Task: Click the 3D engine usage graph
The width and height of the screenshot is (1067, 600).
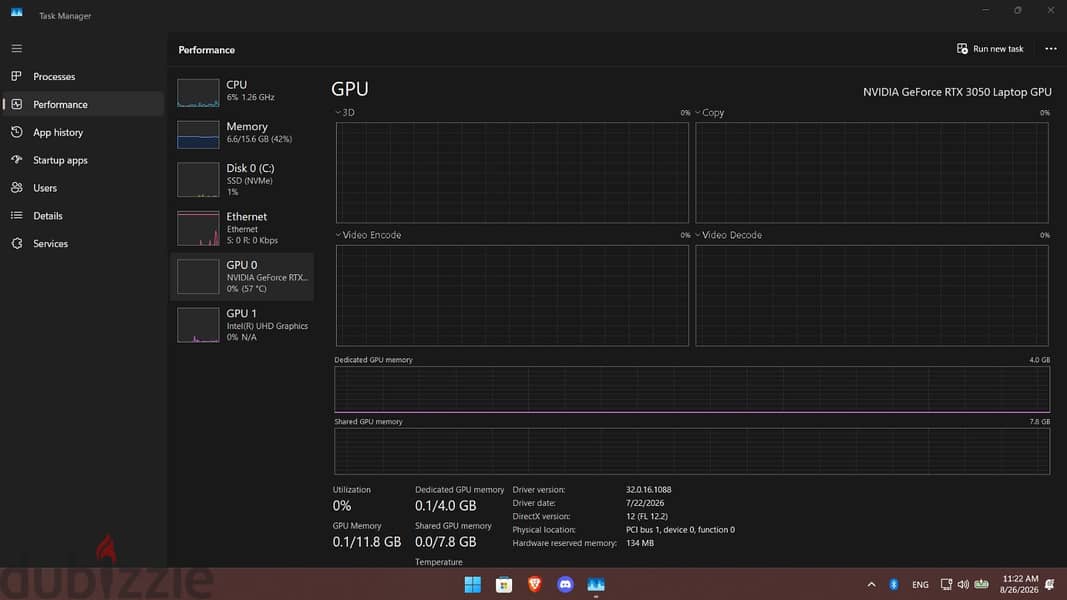Action: [x=512, y=173]
